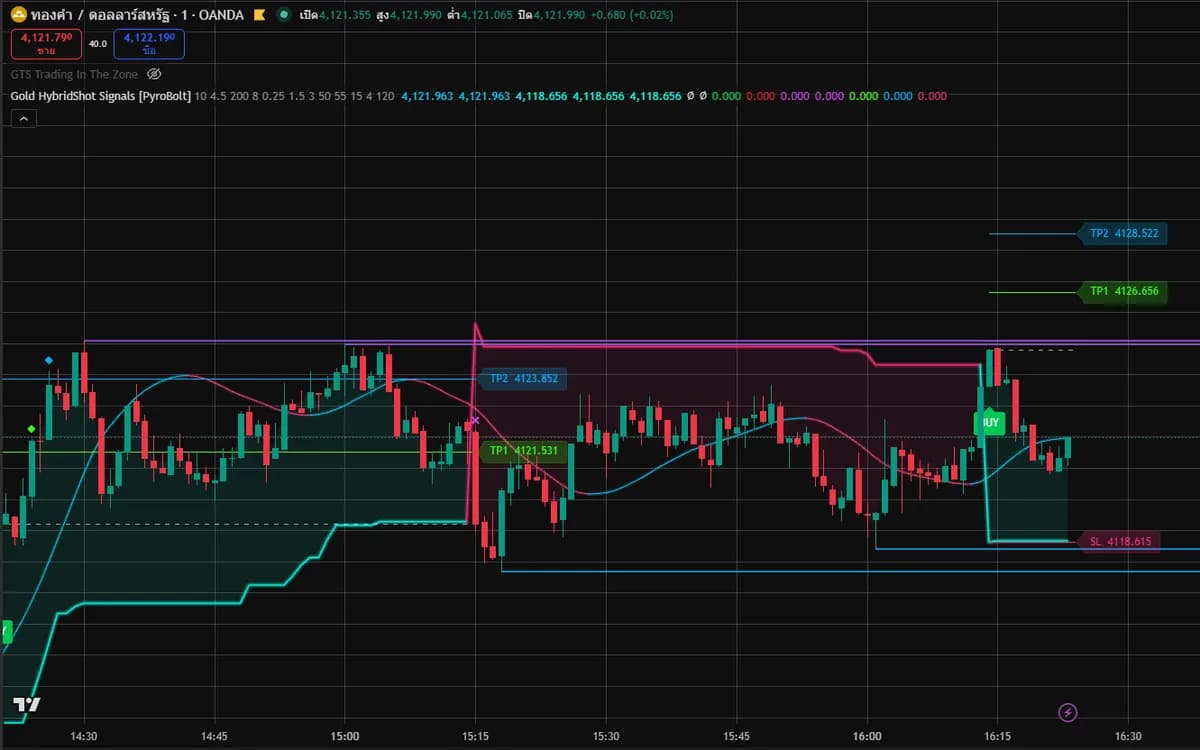Screen dimensions: 1200x750
Task: Click the gold symbol logo icon
Action: [18, 15]
